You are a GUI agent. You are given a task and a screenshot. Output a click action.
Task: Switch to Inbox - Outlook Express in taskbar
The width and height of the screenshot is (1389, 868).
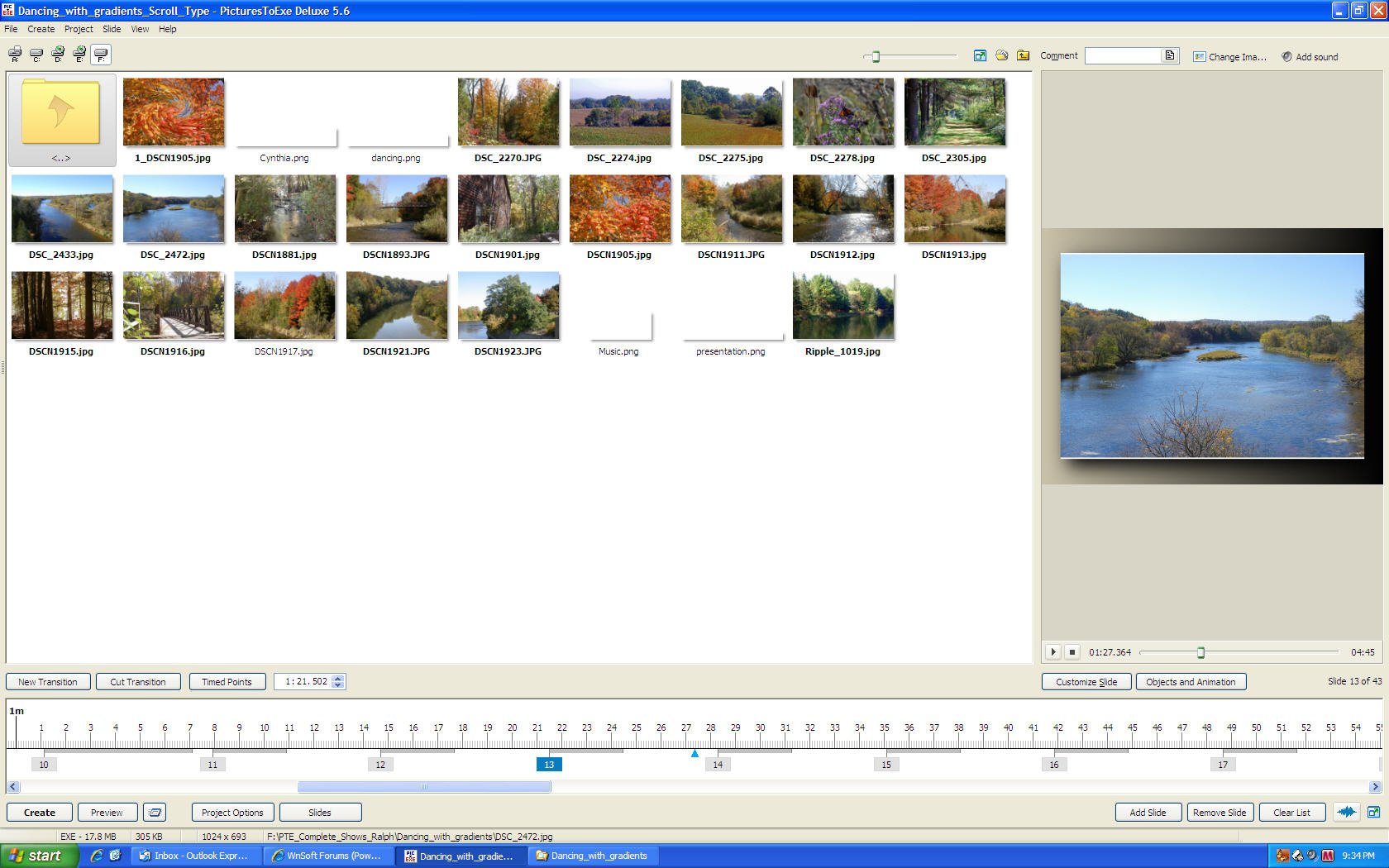click(194, 856)
